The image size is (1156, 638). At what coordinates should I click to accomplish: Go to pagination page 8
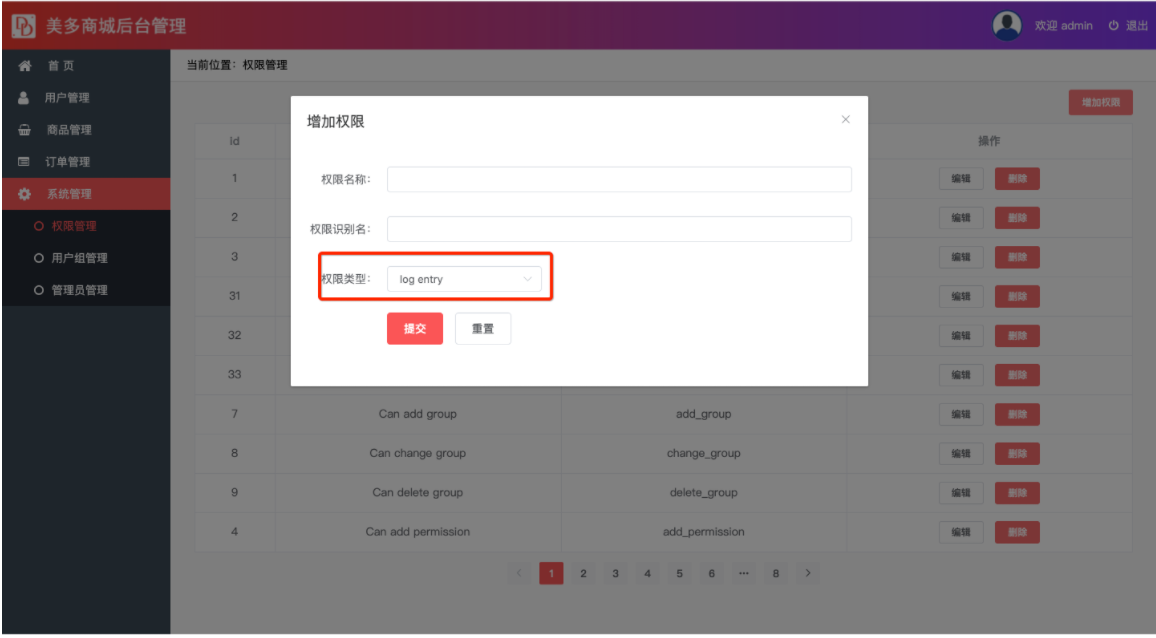(x=776, y=573)
